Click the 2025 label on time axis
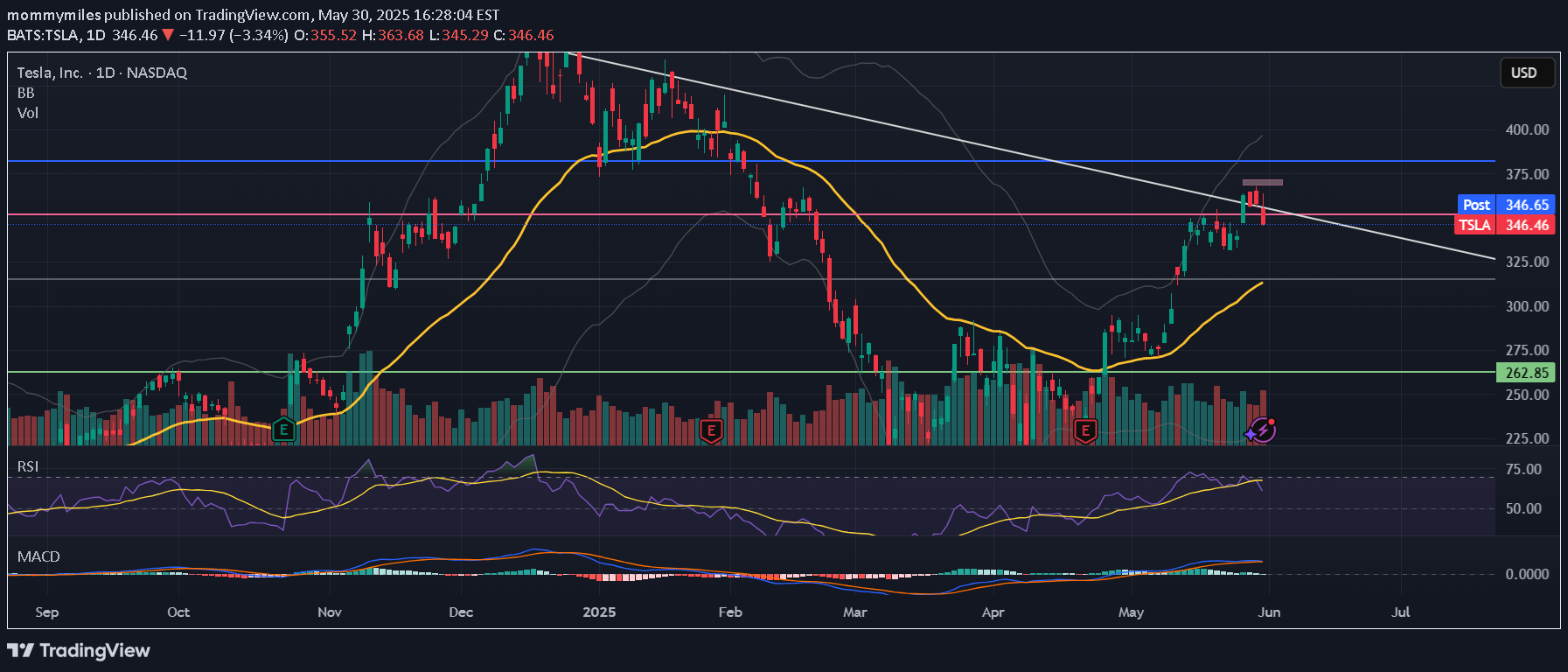The image size is (1568, 672). (599, 612)
